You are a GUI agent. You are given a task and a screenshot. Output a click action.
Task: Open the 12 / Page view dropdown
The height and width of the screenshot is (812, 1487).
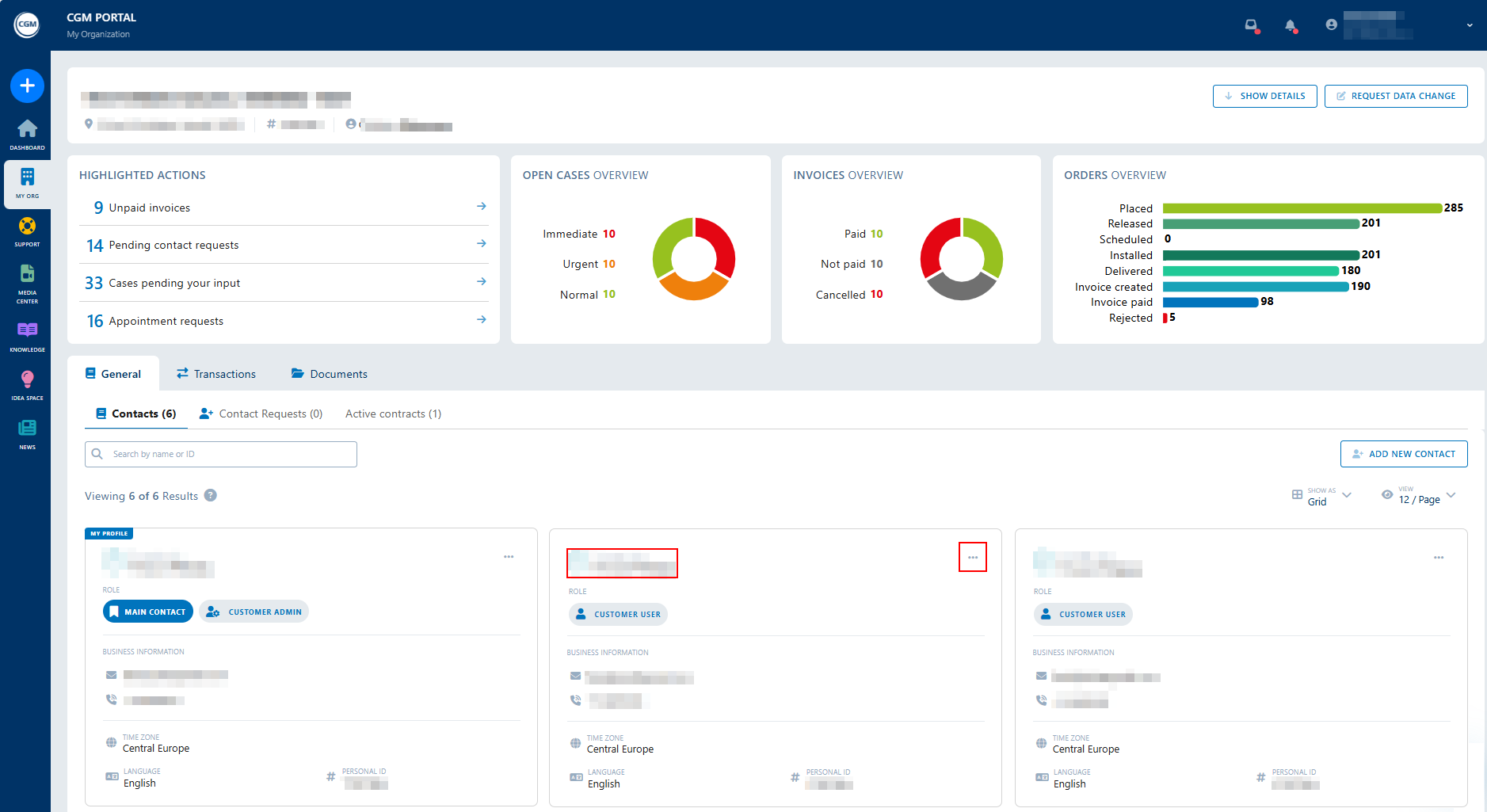[1419, 496]
